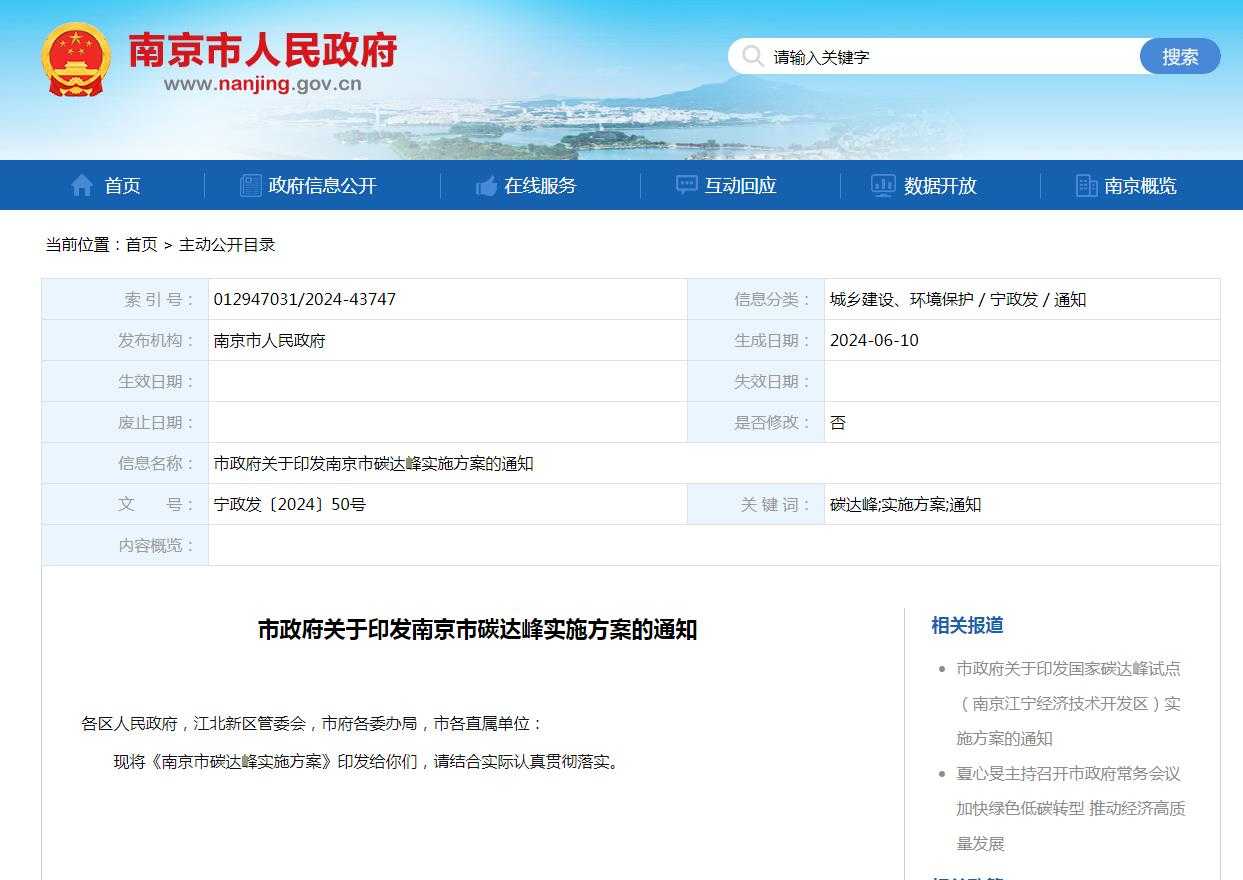Open the 夏心旻主持召开市政府常务会议 related link
The image size is (1243, 880).
point(1068,808)
